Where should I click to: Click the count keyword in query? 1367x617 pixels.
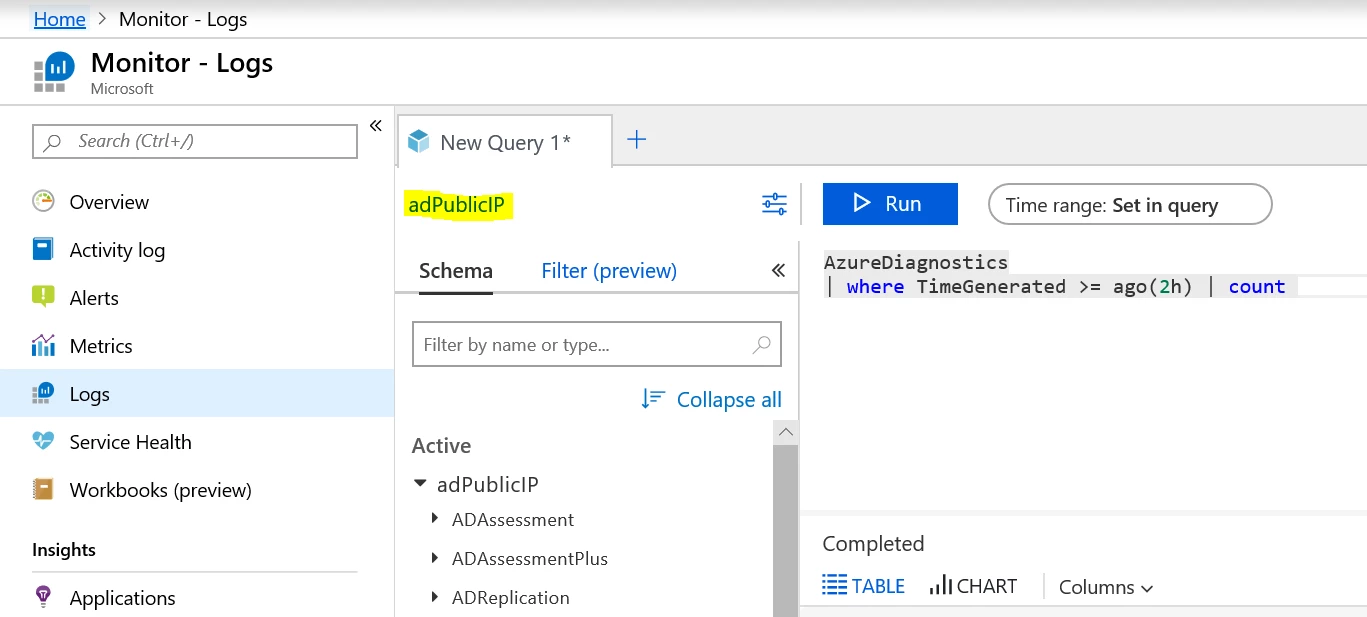pos(1257,287)
